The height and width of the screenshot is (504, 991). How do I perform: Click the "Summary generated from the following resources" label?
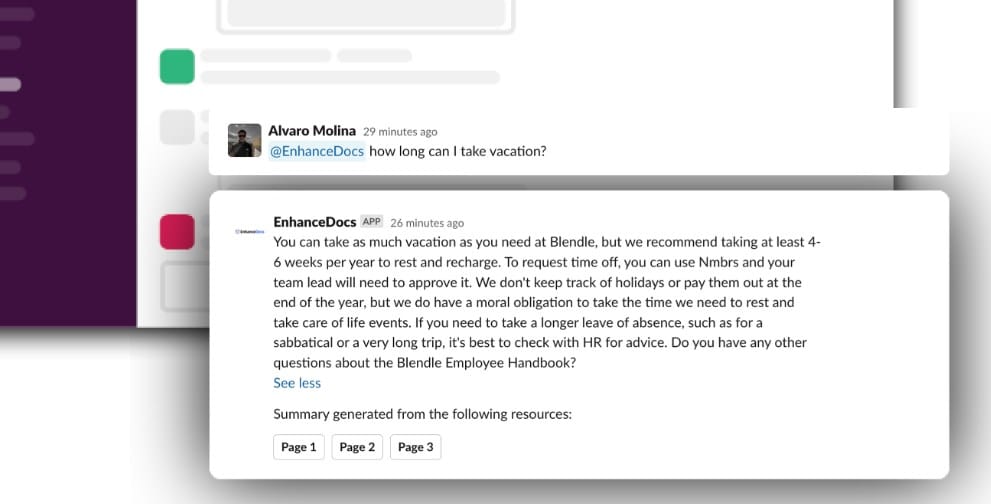[x=422, y=414]
